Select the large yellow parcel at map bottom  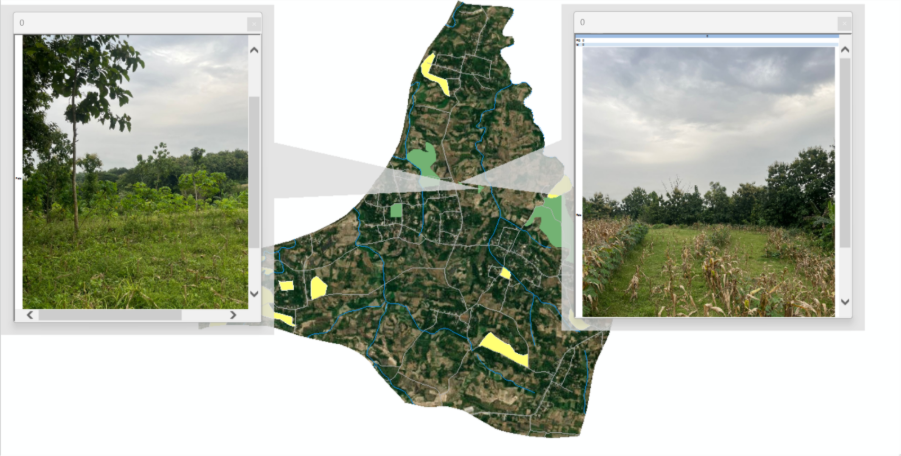pyautogui.click(x=504, y=349)
